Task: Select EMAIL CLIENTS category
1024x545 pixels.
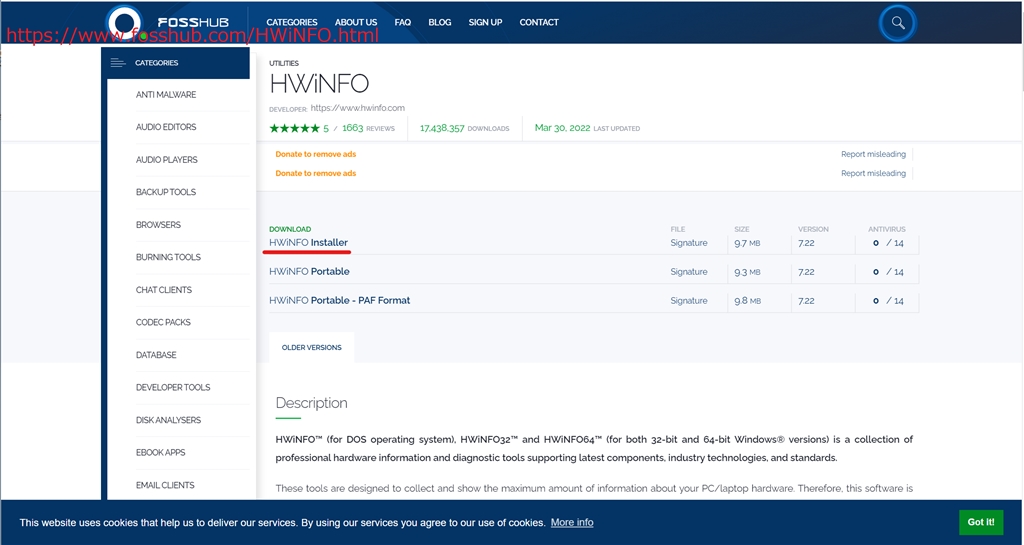Action: click(165, 485)
